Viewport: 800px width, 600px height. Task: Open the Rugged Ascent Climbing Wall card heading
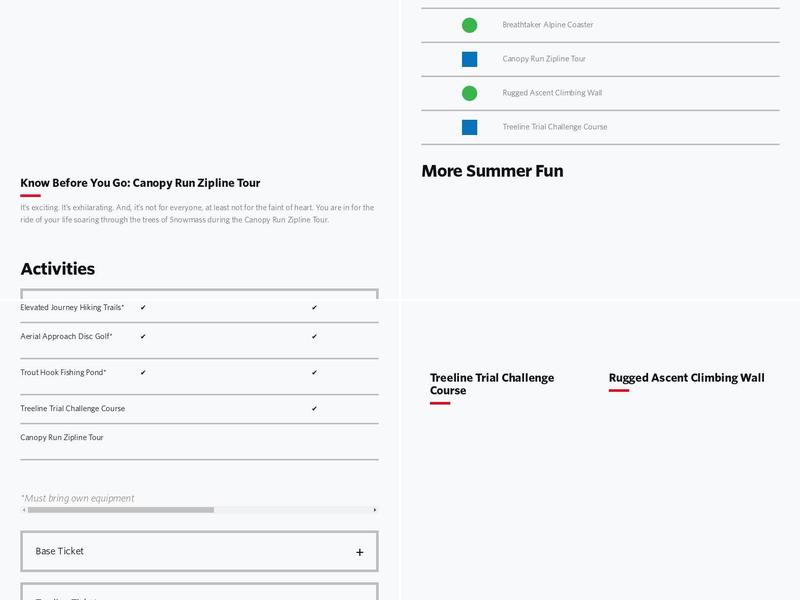tap(686, 378)
